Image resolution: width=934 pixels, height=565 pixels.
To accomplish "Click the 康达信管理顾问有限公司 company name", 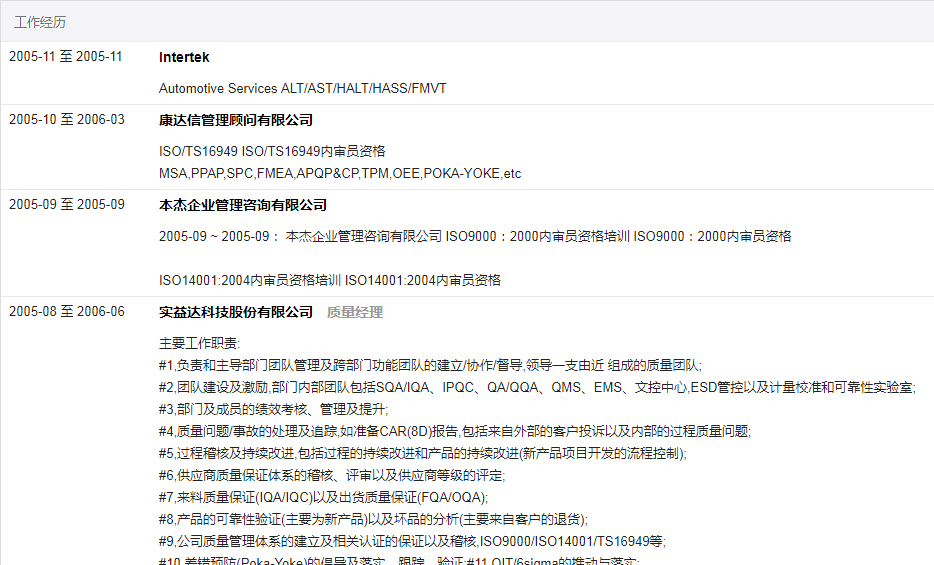I will click(236, 120).
